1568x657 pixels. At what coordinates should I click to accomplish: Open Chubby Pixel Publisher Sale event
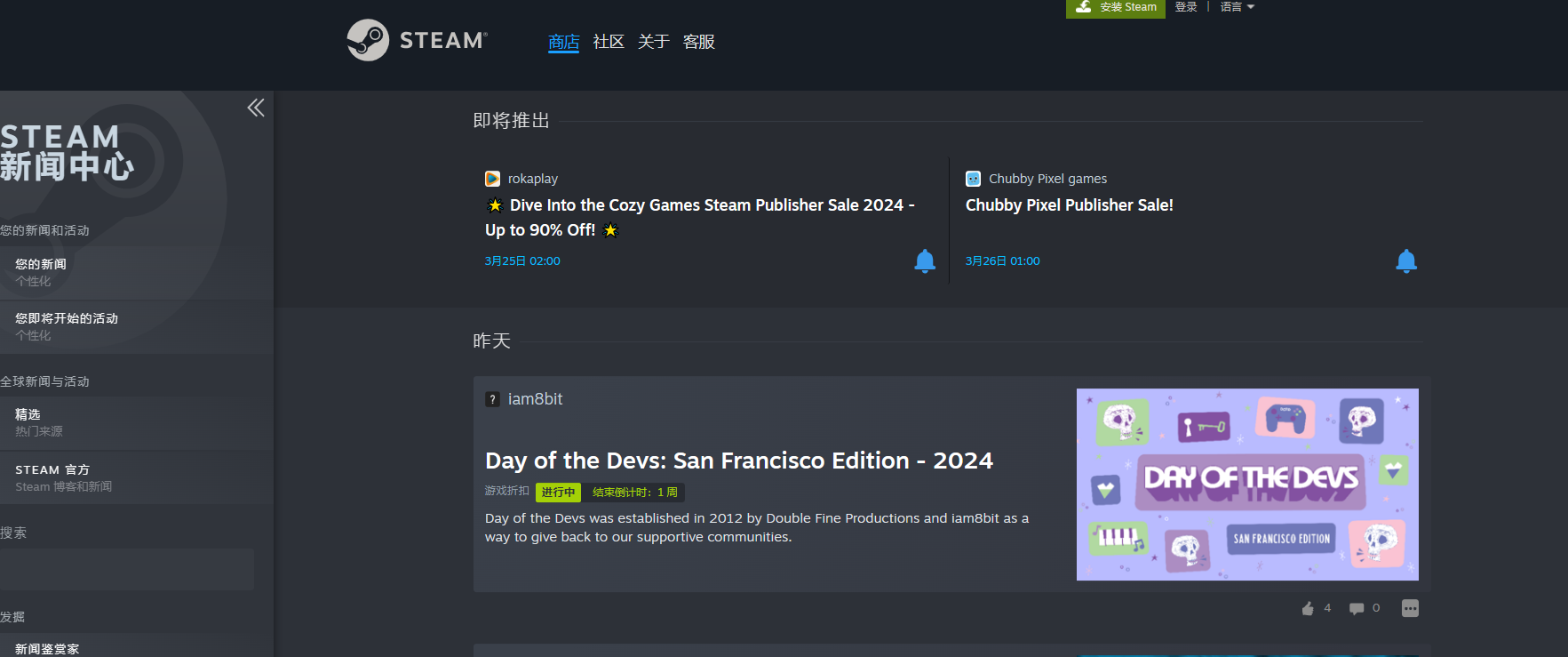coord(1070,205)
